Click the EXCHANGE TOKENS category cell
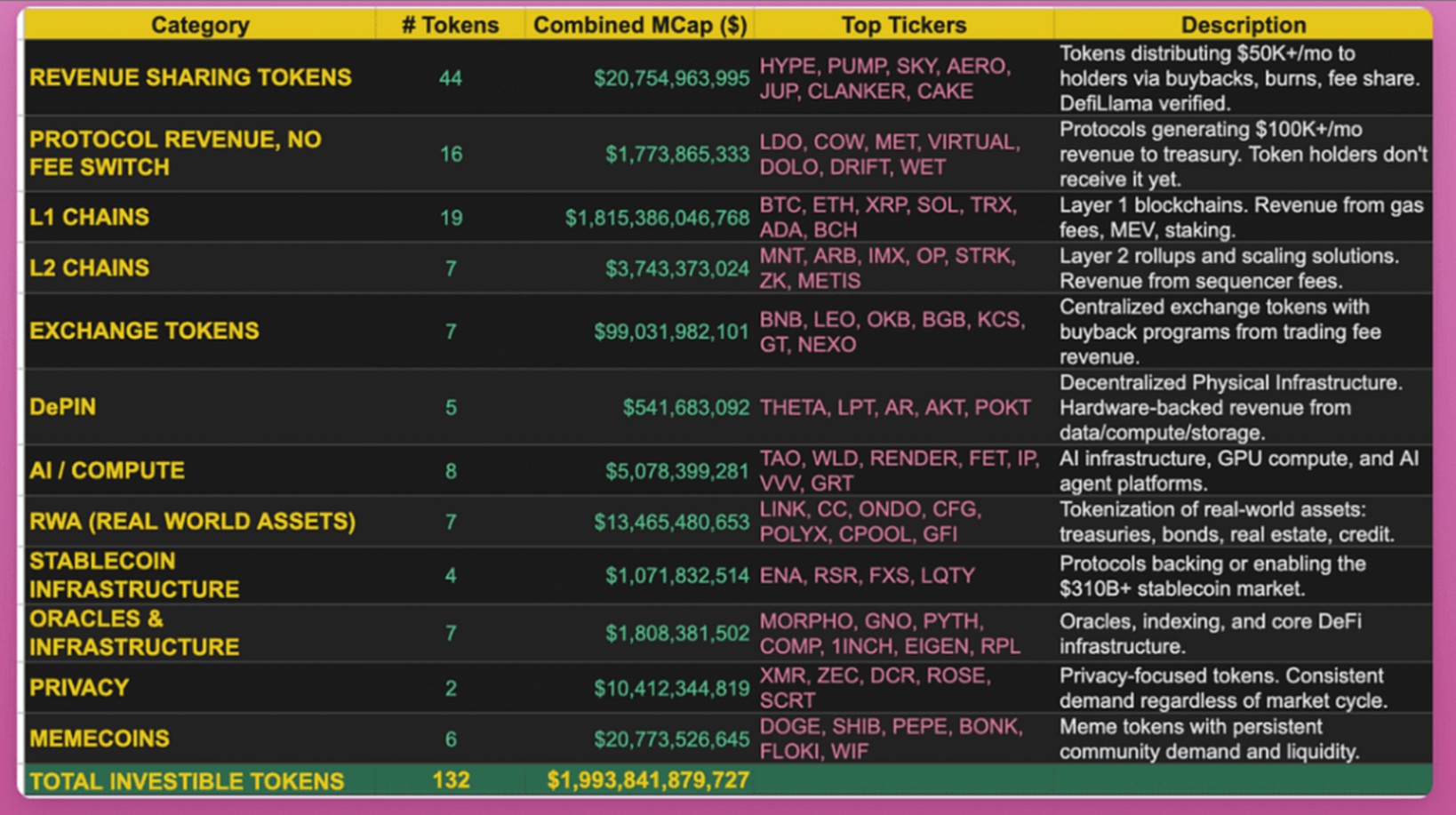1456x815 pixels. point(144,332)
